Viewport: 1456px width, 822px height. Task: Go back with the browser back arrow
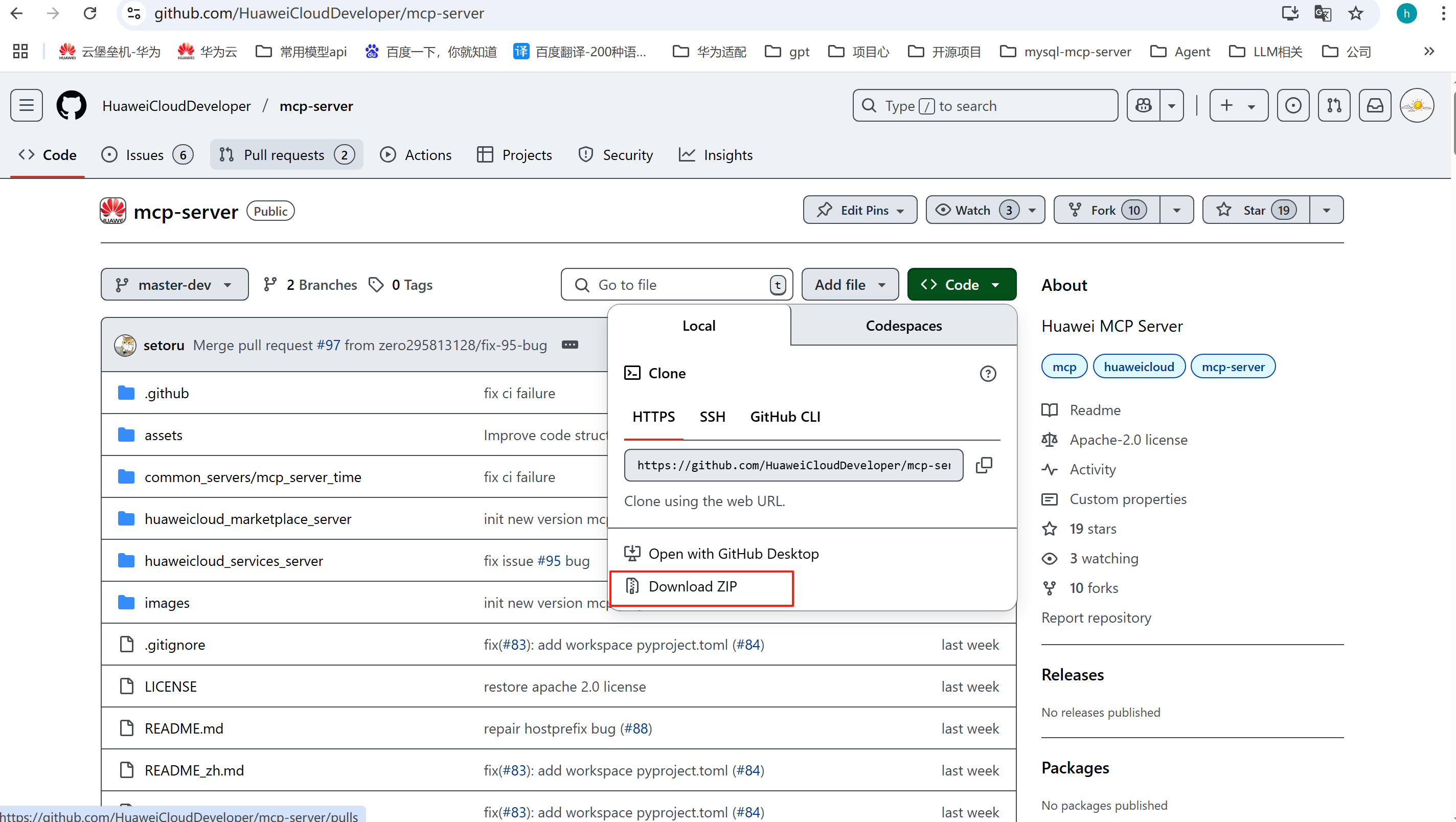click(16, 13)
